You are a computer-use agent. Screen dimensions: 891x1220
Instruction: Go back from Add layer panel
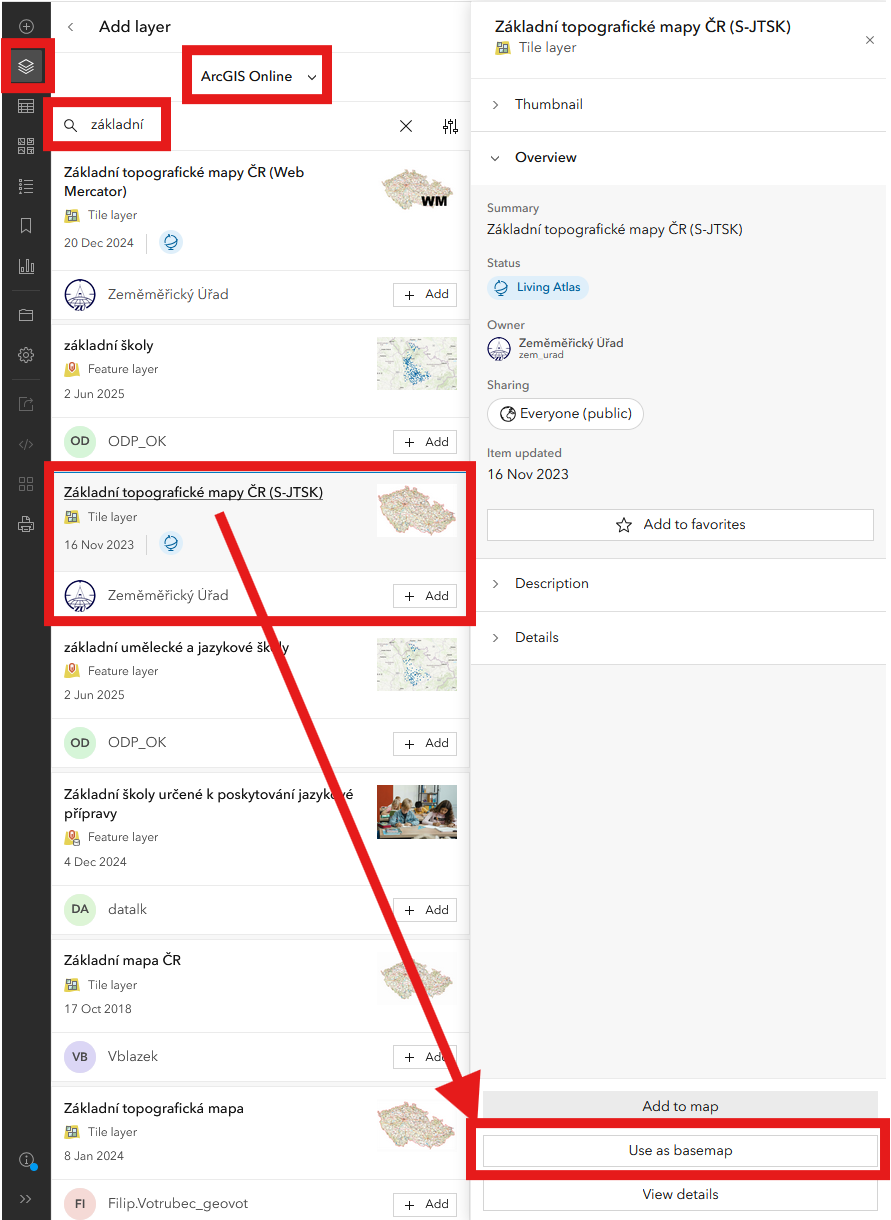pos(71,27)
